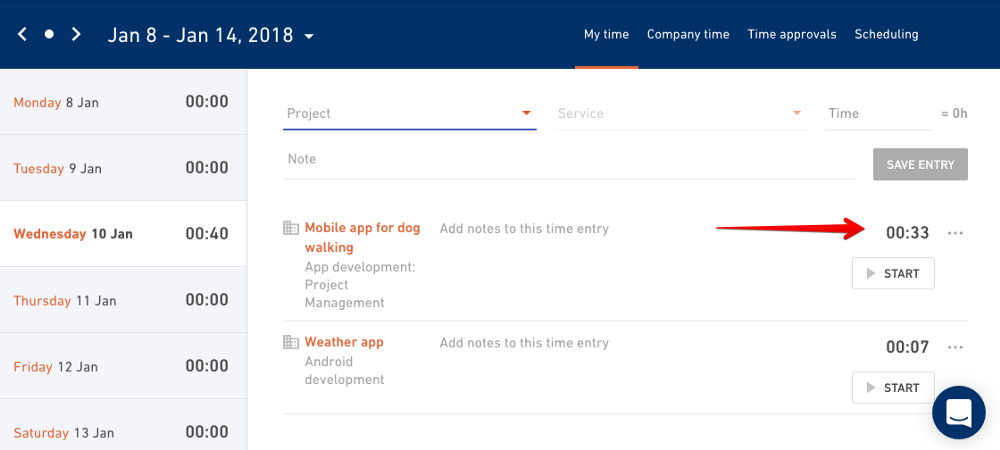1000x450 pixels.
Task: Click building icon beside Weather app
Action: click(x=291, y=342)
